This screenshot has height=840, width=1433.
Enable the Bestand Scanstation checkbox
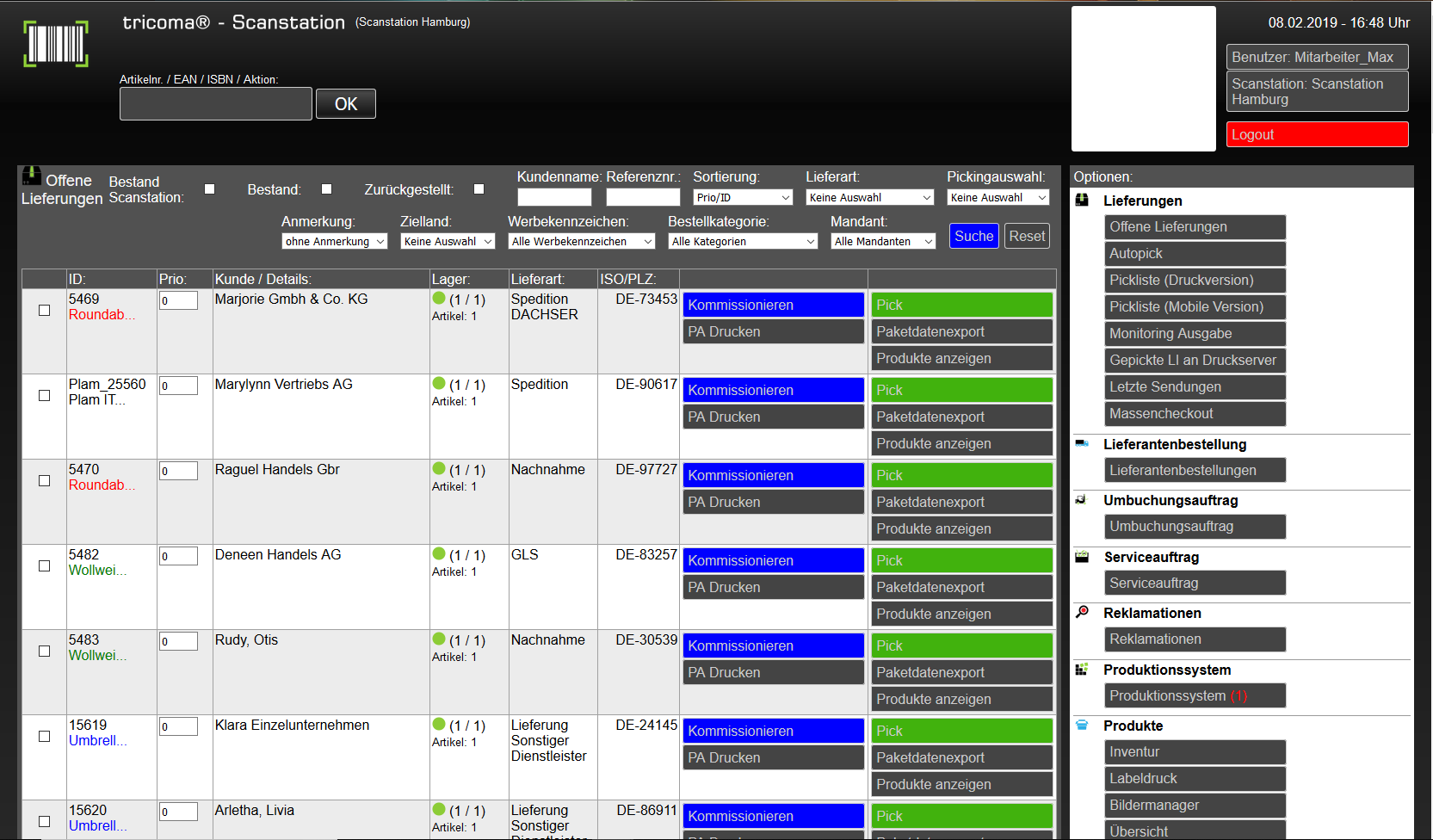[x=209, y=189]
